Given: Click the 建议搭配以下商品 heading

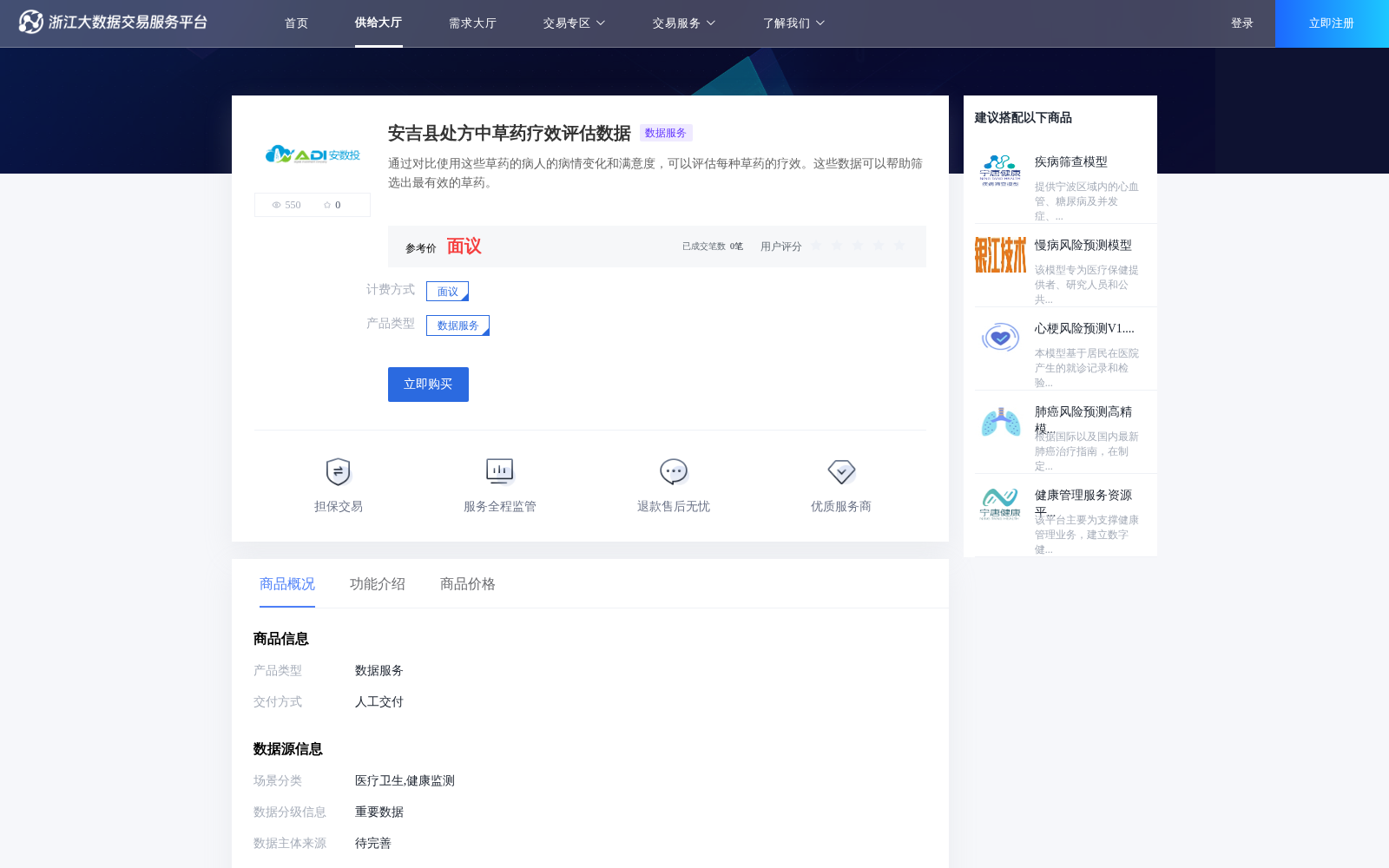Looking at the screenshot, I should tap(1023, 118).
